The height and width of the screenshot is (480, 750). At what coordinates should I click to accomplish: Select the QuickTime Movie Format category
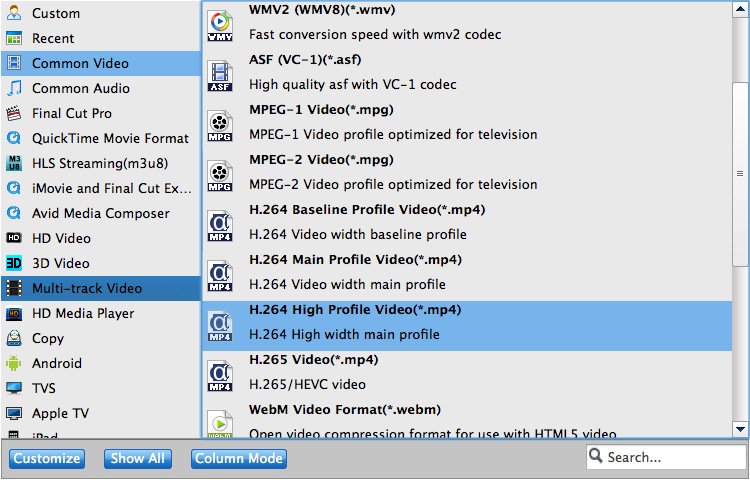click(100, 138)
